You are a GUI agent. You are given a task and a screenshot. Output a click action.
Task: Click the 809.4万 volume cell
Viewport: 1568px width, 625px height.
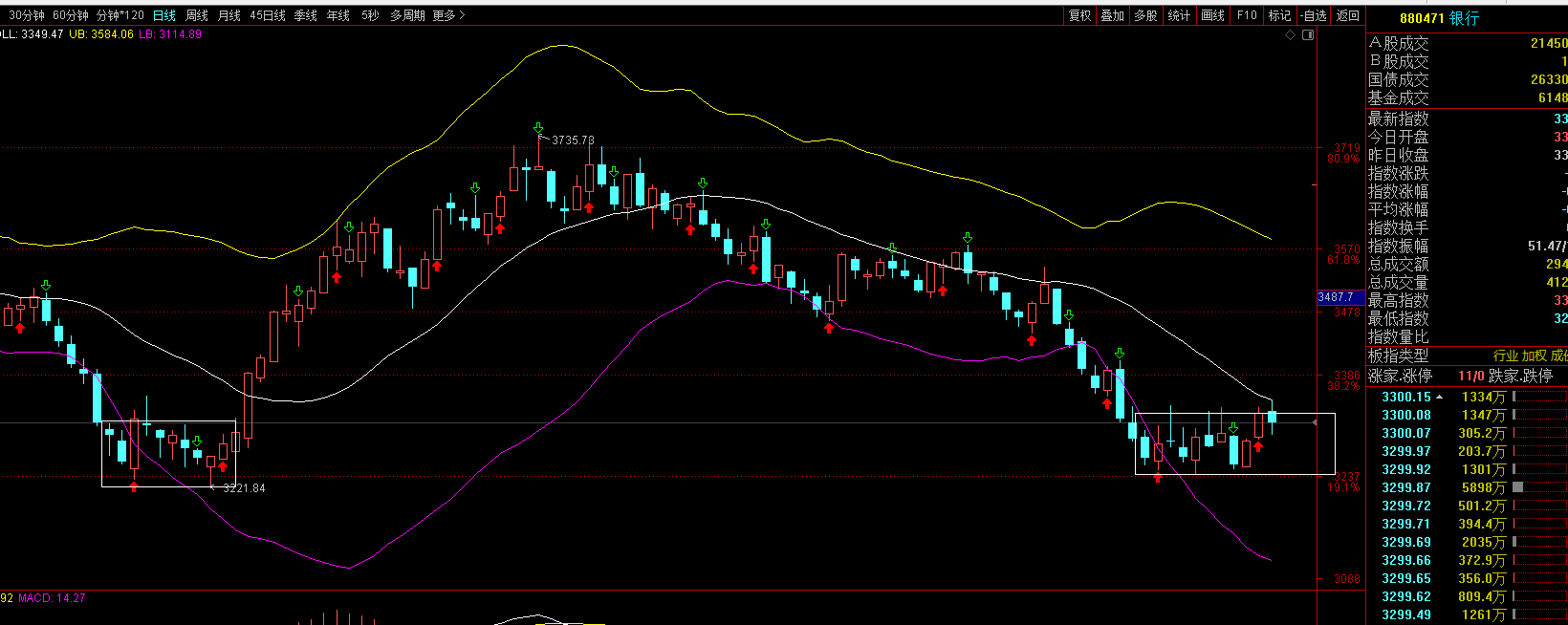1482,596
